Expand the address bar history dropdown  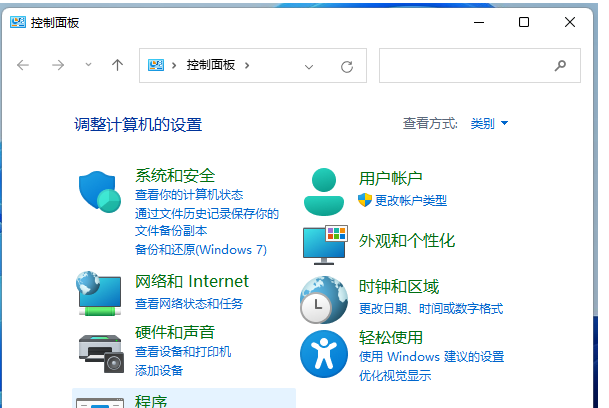point(309,67)
